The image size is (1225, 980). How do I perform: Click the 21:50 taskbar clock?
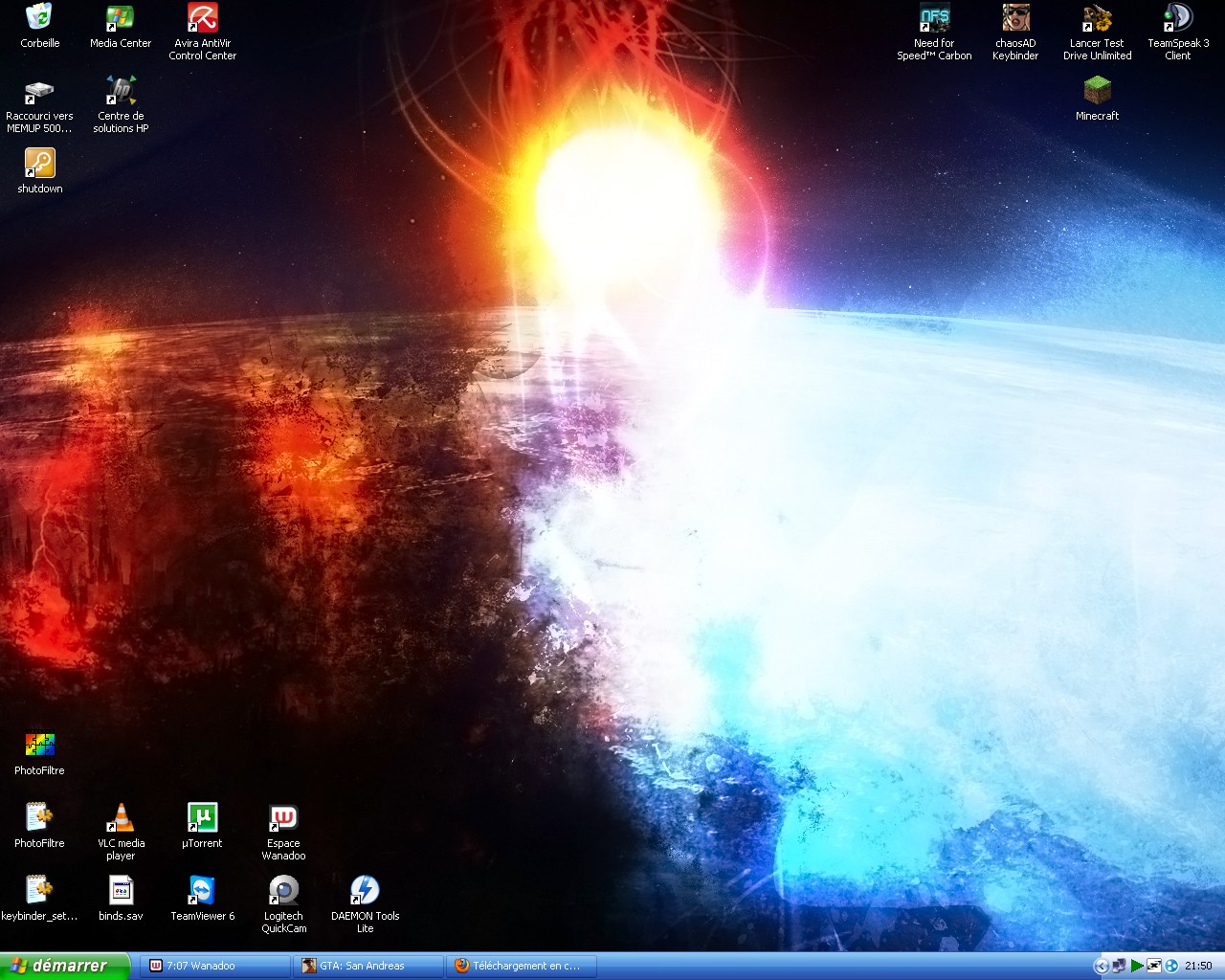click(x=1198, y=966)
